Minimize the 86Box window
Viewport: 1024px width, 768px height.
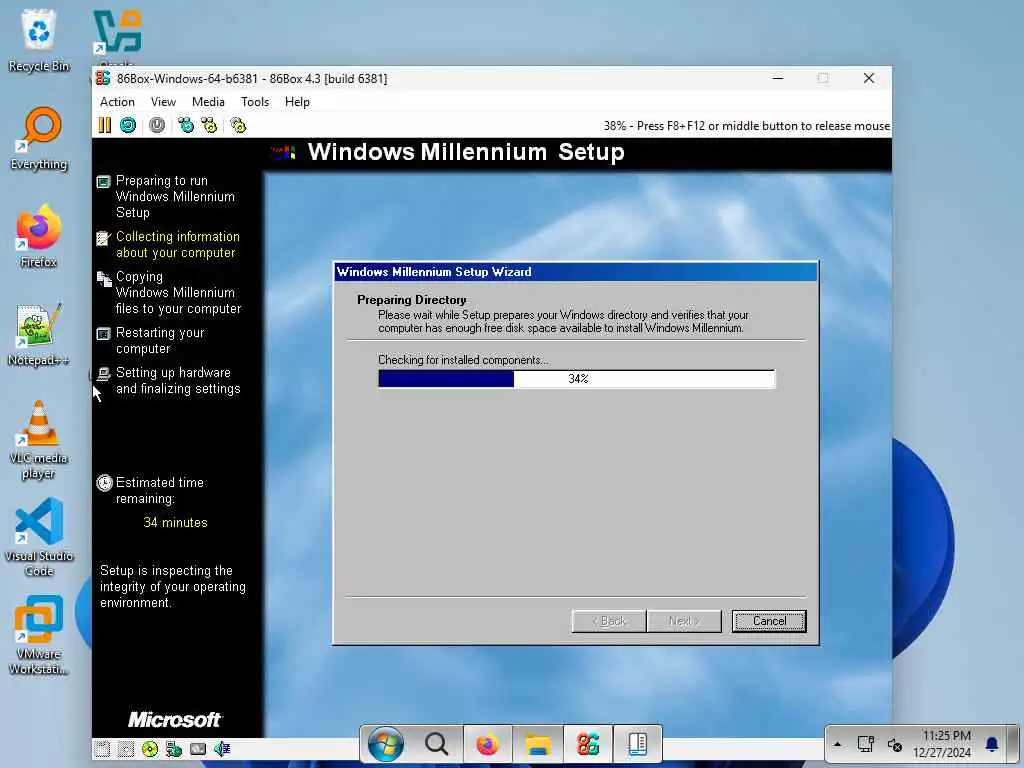[778, 78]
